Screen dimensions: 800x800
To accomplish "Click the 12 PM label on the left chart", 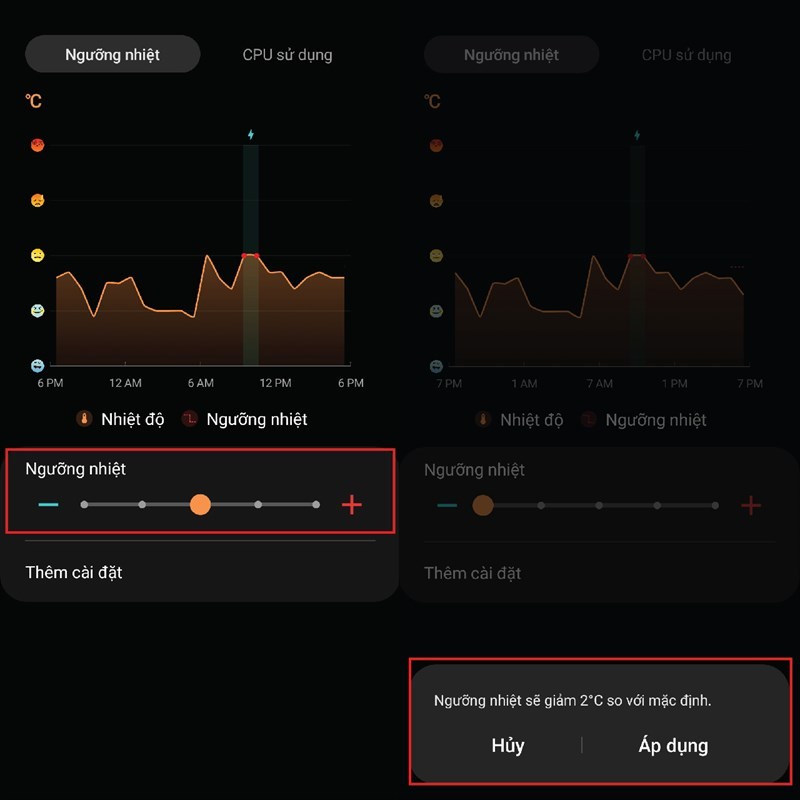I will pyautogui.click(x=276, y=383).
